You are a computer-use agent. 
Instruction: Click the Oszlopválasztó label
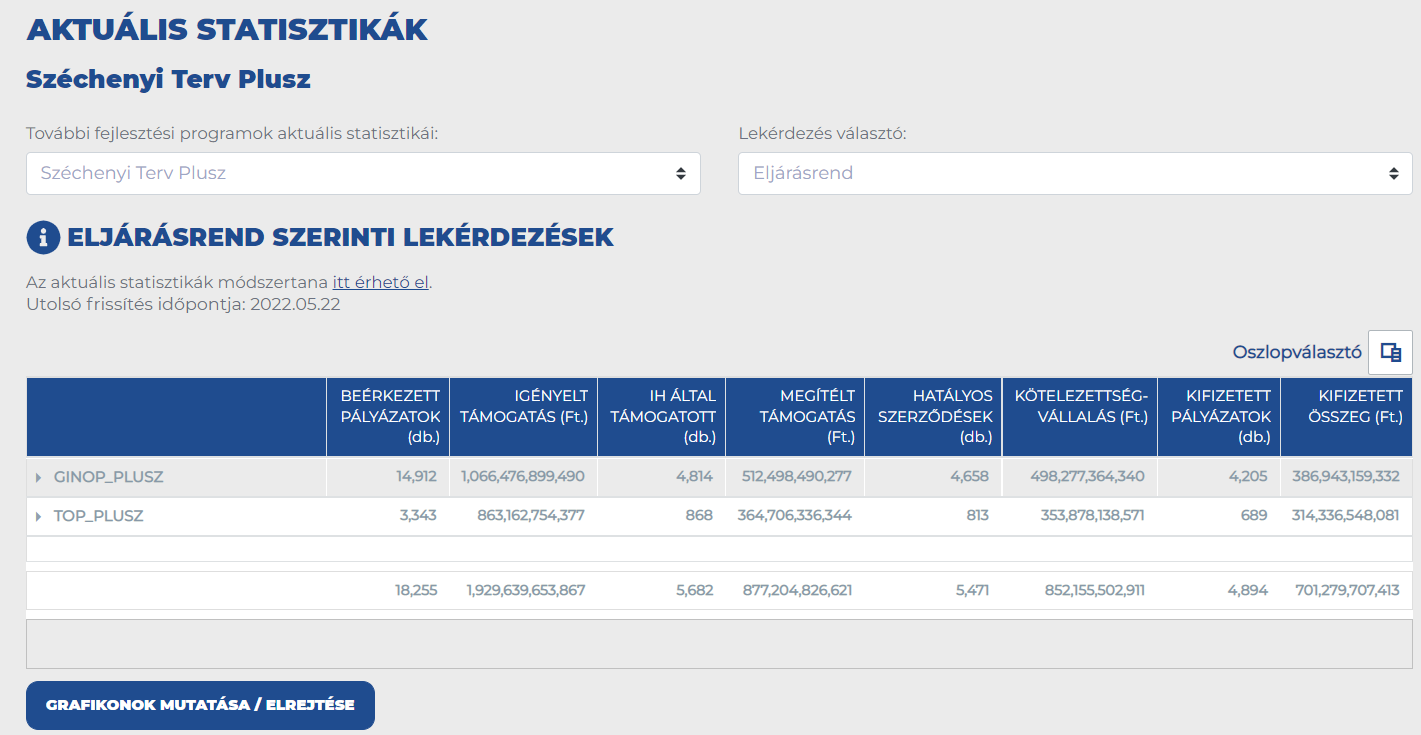(1297, 352)
